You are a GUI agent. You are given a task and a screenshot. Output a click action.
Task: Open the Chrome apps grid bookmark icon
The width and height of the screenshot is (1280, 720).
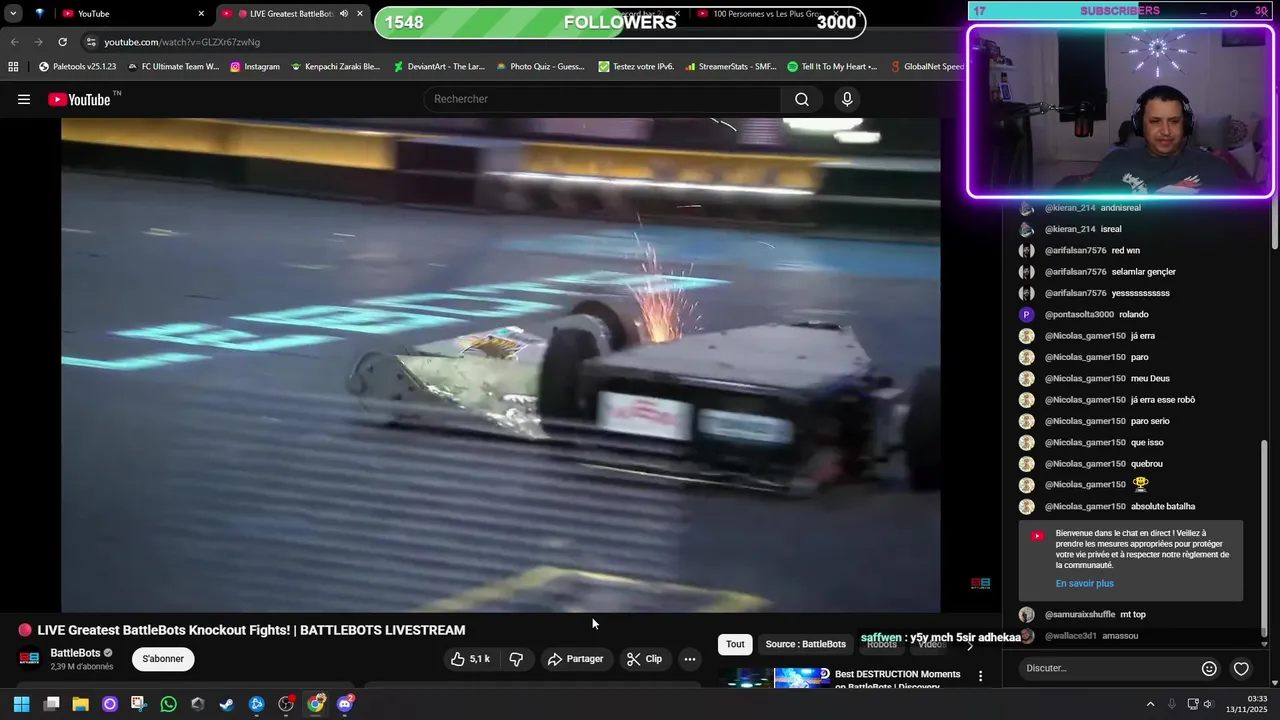click(x=13, y=67)
